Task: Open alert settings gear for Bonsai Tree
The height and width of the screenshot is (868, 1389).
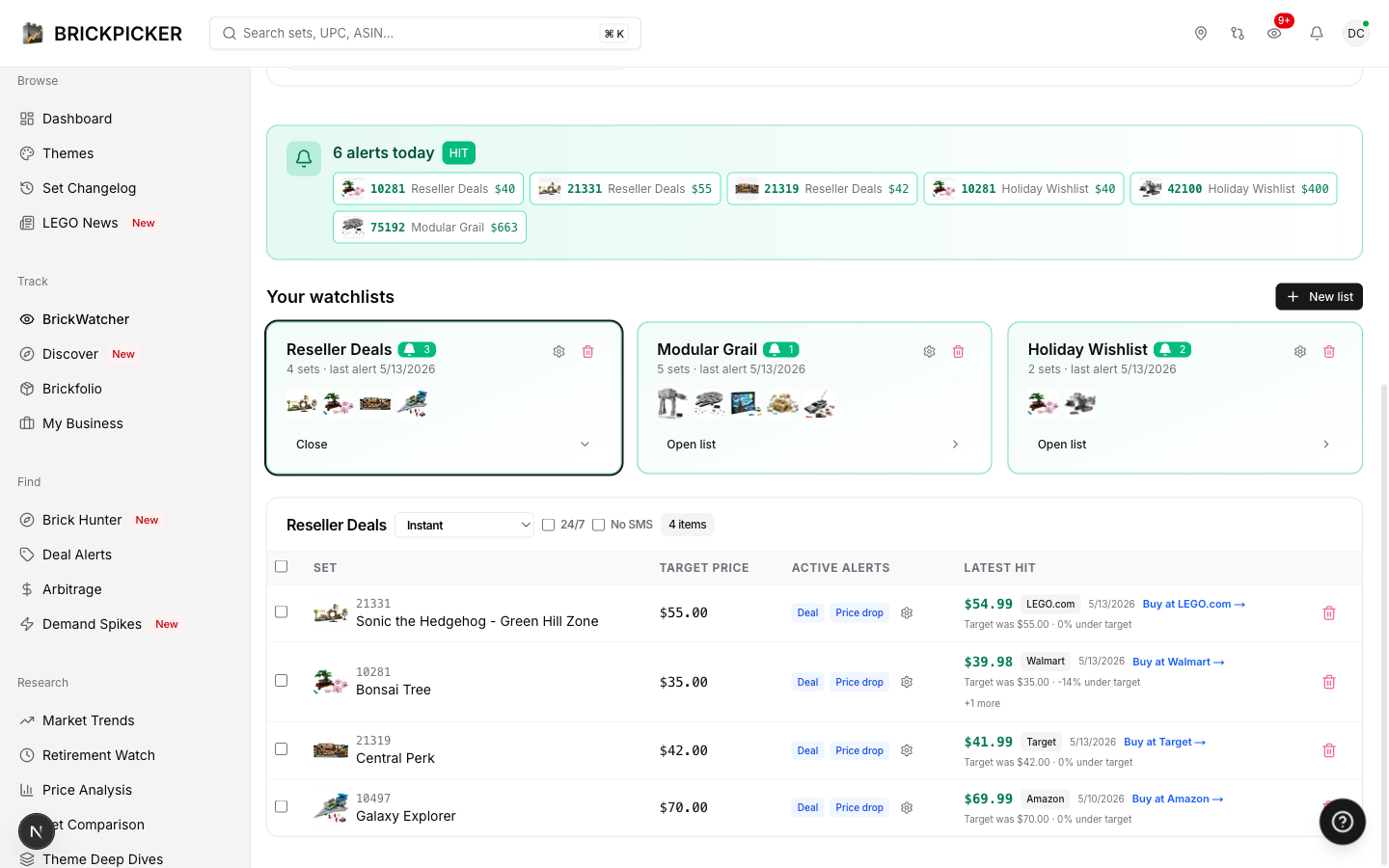Action: [907, 682]
